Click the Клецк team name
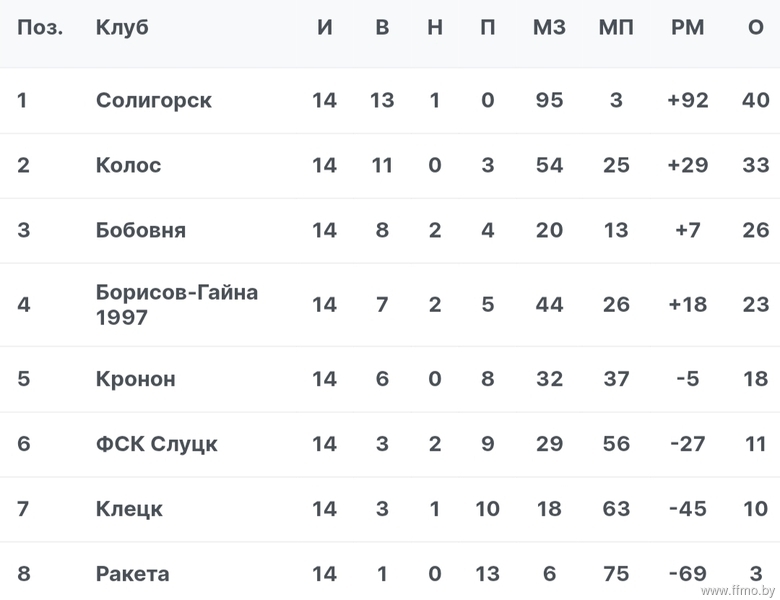The width and height of the screenshot is (780, 600). tap(129, 509)
